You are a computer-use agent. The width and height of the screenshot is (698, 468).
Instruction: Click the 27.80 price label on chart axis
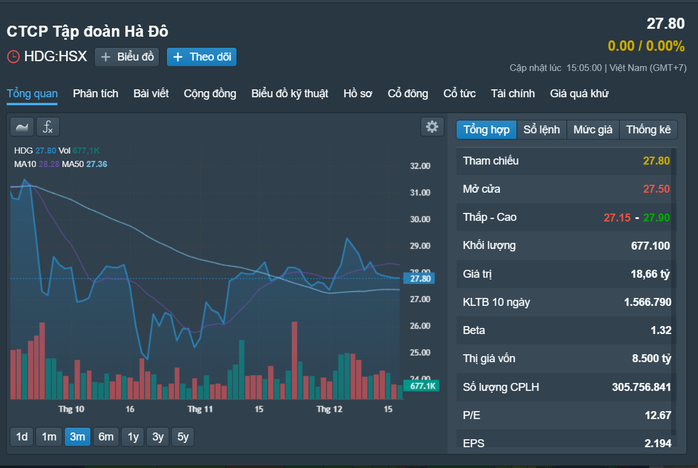(419, 279)
